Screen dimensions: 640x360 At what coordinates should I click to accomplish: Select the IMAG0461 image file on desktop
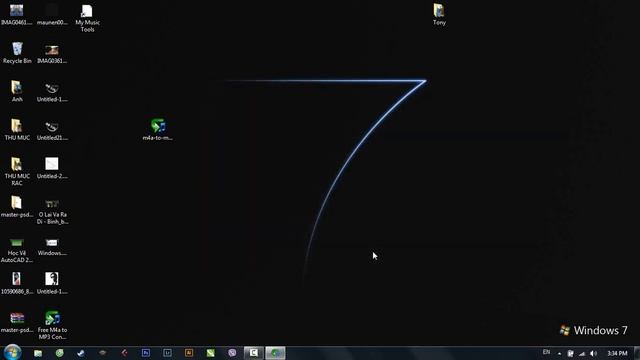click(x=16, y=14)
